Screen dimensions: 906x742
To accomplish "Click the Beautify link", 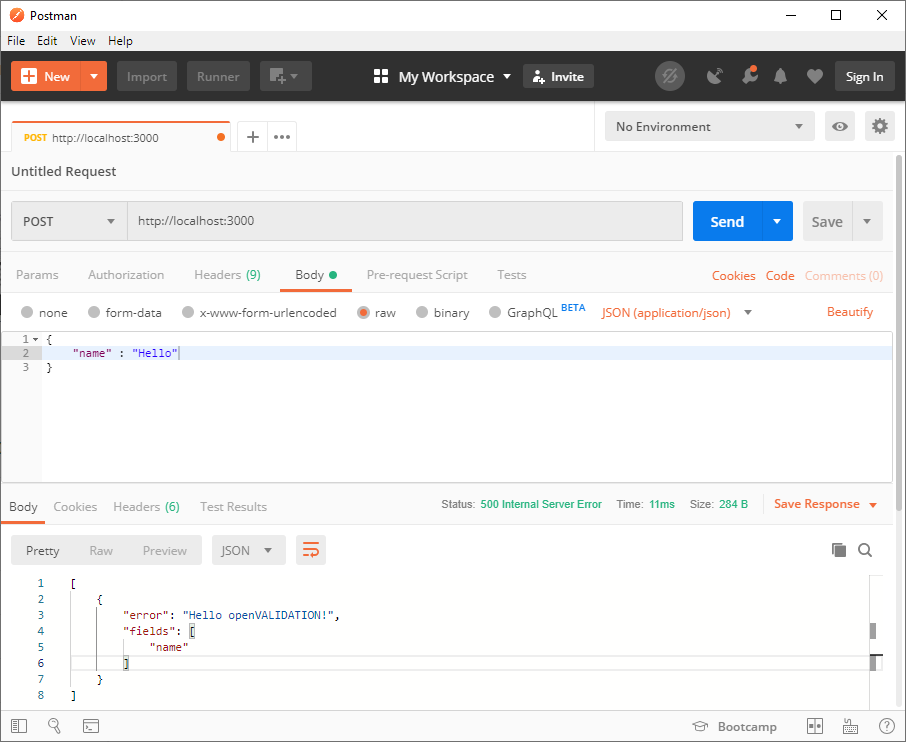I will pos(850,312).
